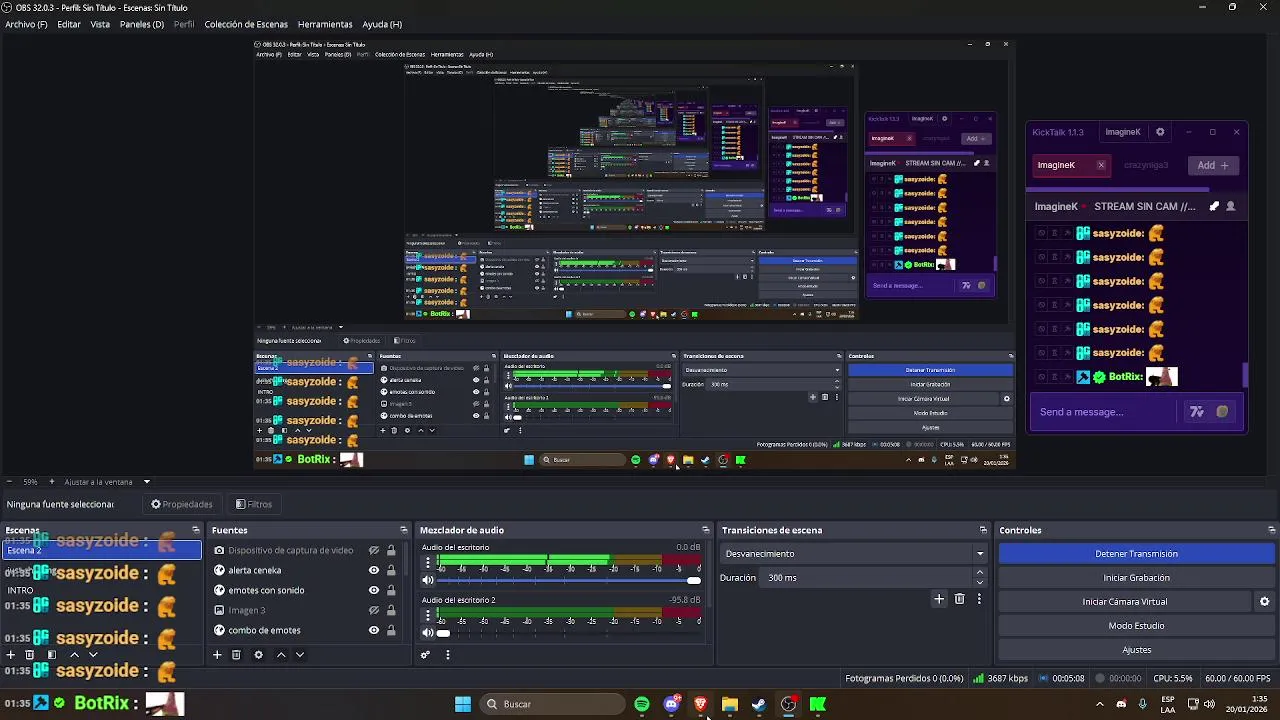Open Desvanecimiento transition dropdown
This screenshot has width=1280, height=720.
(854, 554)
